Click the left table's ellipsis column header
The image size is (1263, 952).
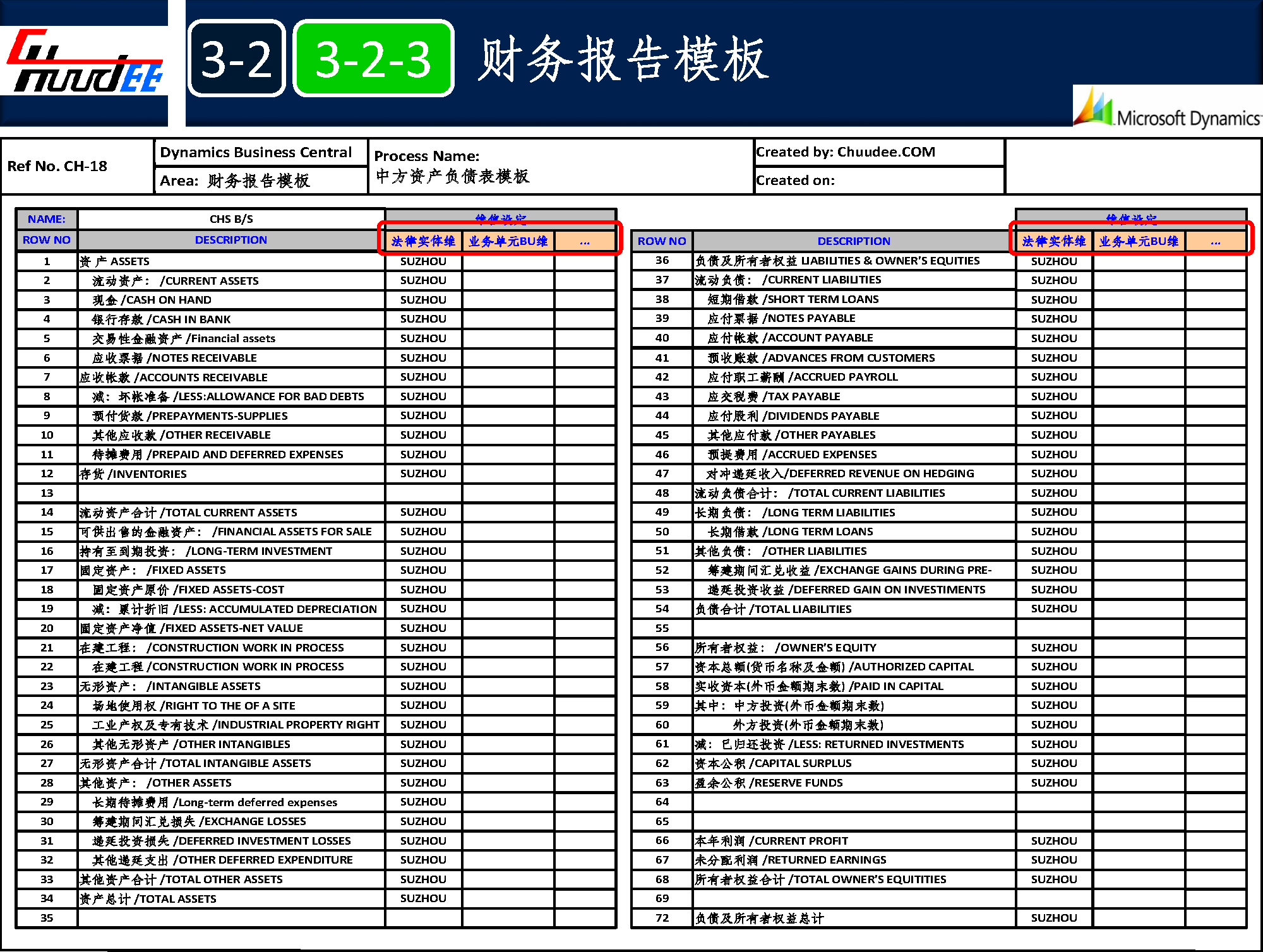pos(585,241)
